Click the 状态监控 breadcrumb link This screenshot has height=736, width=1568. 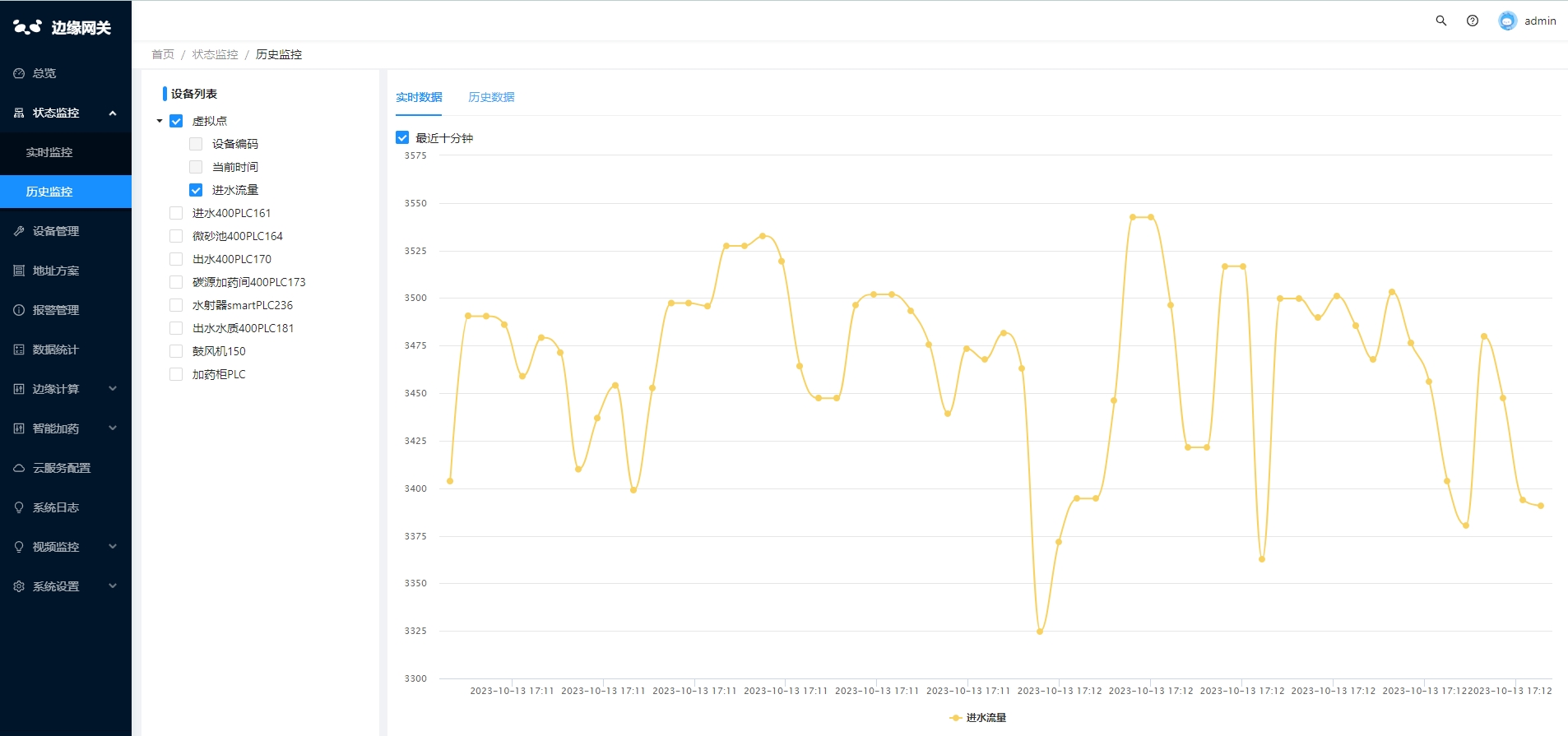pos(215,54)
